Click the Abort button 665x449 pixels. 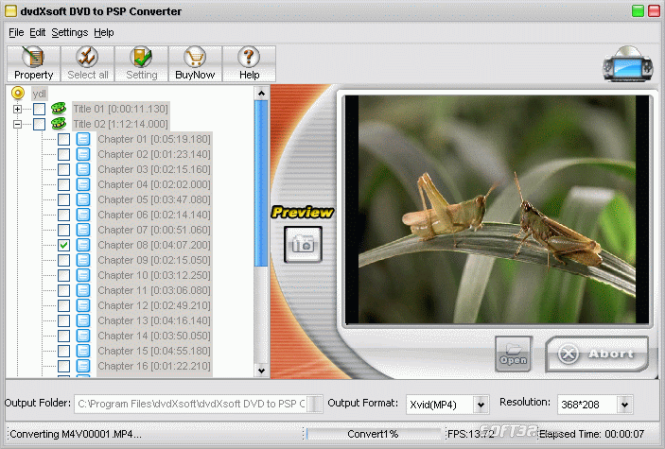(597, 354)
